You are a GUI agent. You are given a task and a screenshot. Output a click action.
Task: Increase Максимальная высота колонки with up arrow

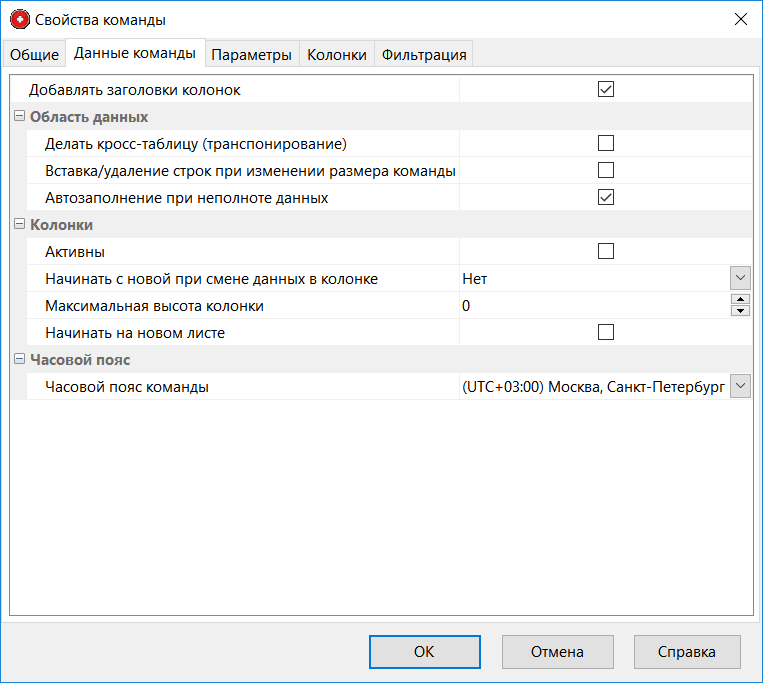coord(740,300)
